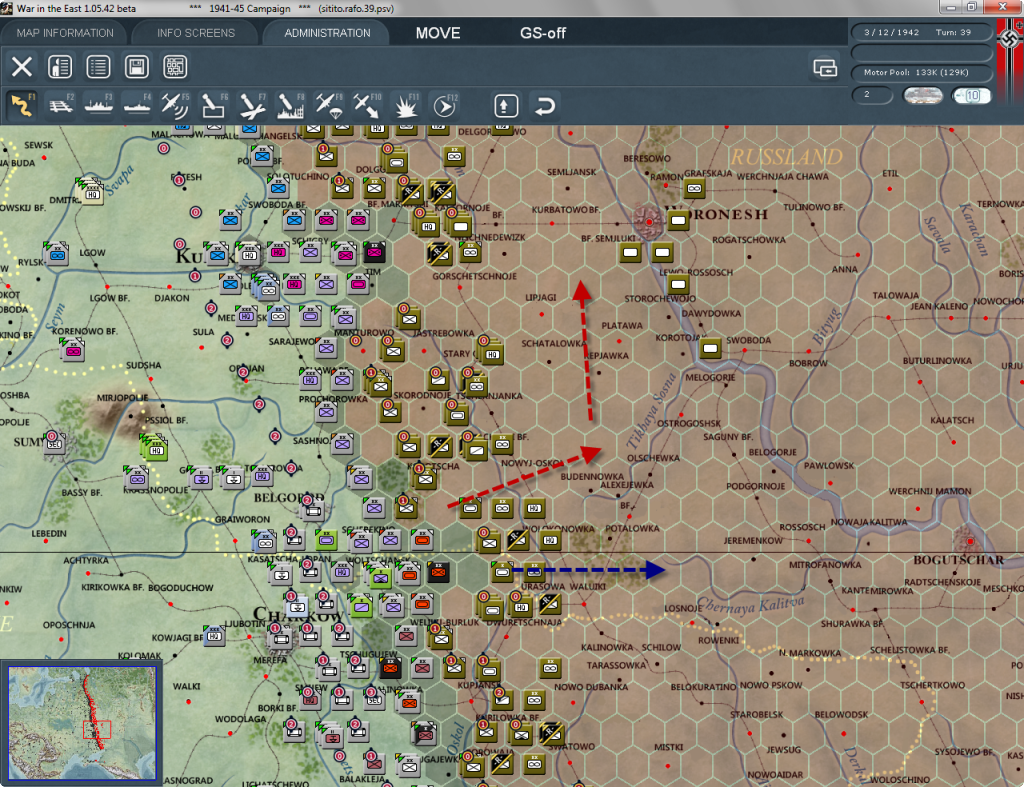This screenshot has height=787, width=1024.
Task: Select the German unit on KURSK city
Action: click(249, 253)
